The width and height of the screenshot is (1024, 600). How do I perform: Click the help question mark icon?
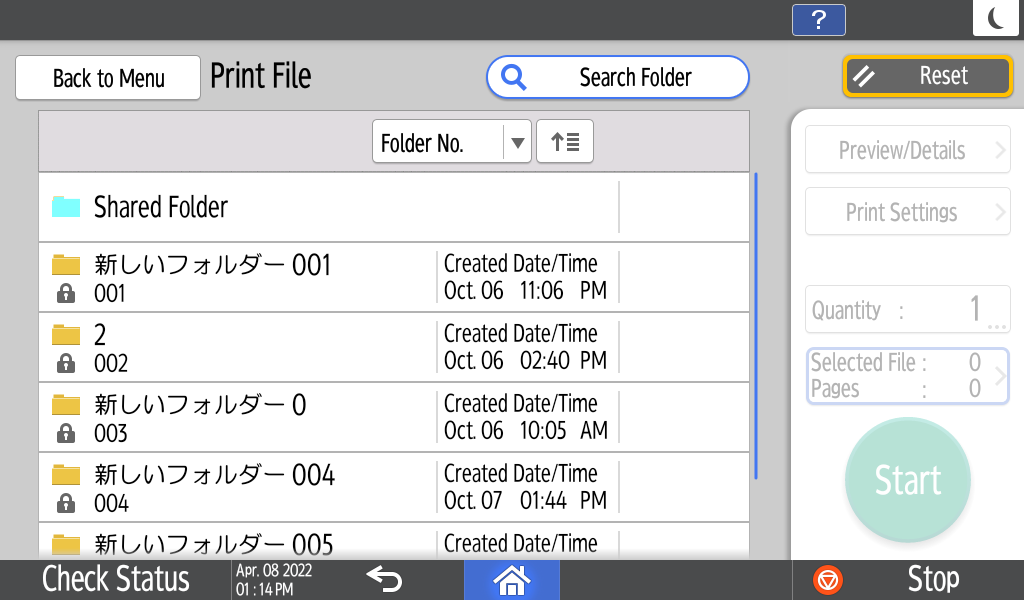[x=818, y=20]
